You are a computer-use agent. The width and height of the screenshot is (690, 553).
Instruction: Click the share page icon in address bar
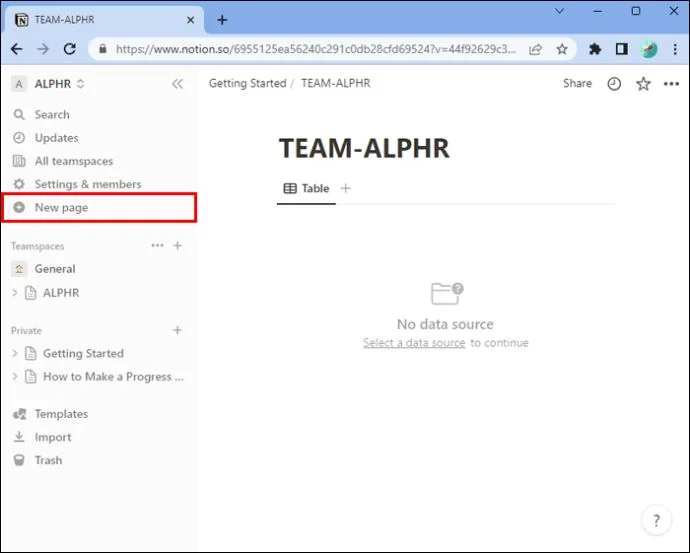point(536,49)
